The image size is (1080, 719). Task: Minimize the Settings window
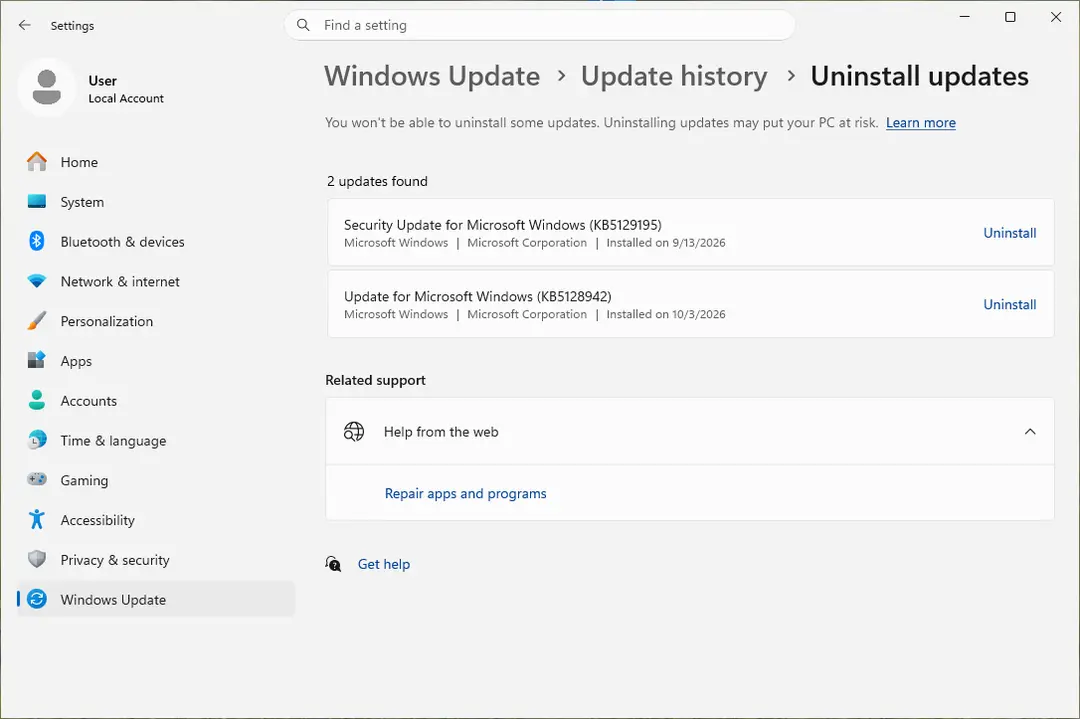click(x=964, y=17)
